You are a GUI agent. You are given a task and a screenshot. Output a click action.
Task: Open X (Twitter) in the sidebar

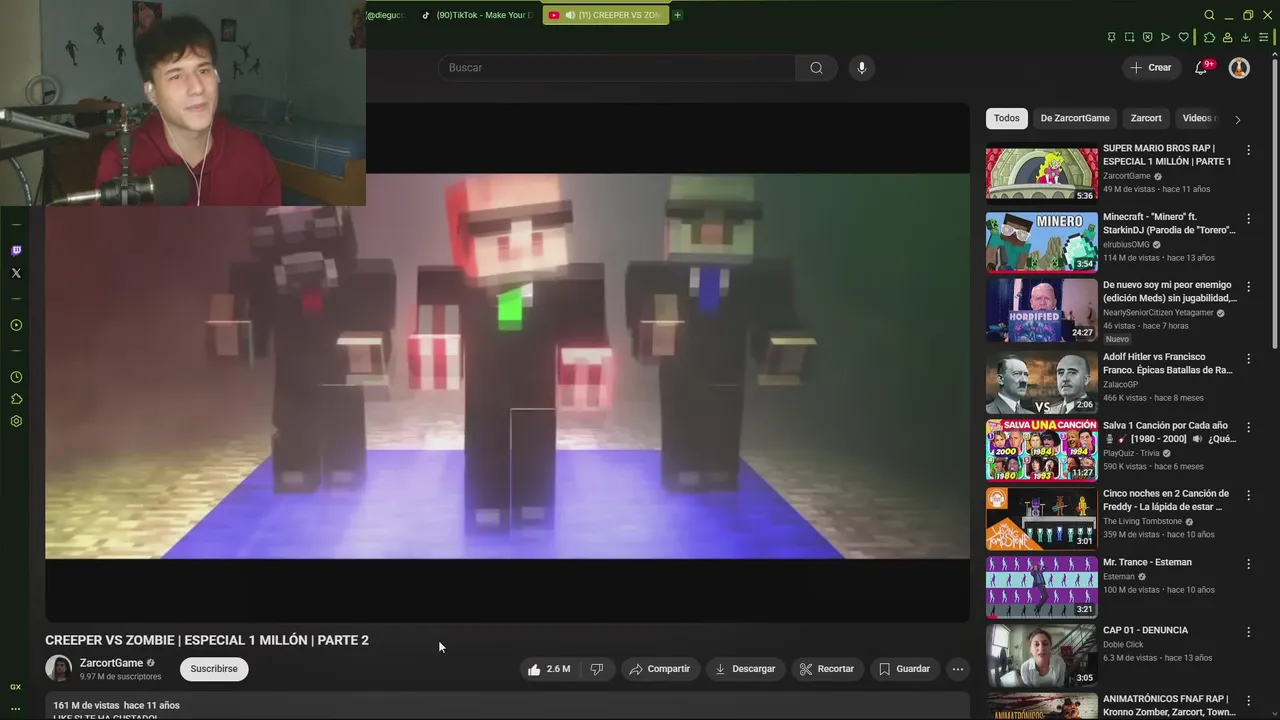click(16, 273)
